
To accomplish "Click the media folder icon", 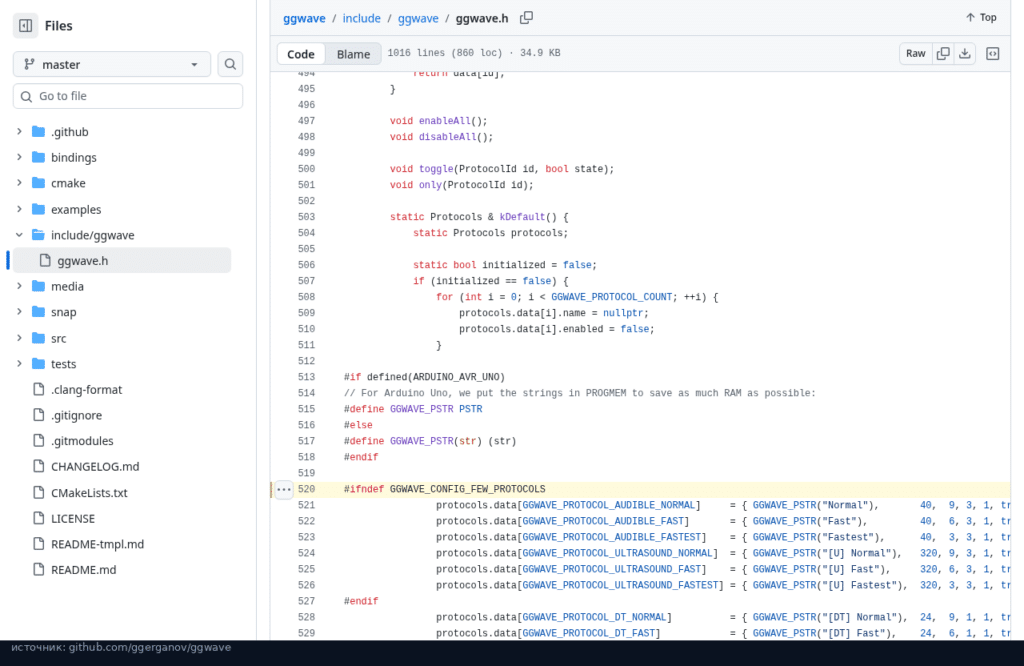I will 39,286.
